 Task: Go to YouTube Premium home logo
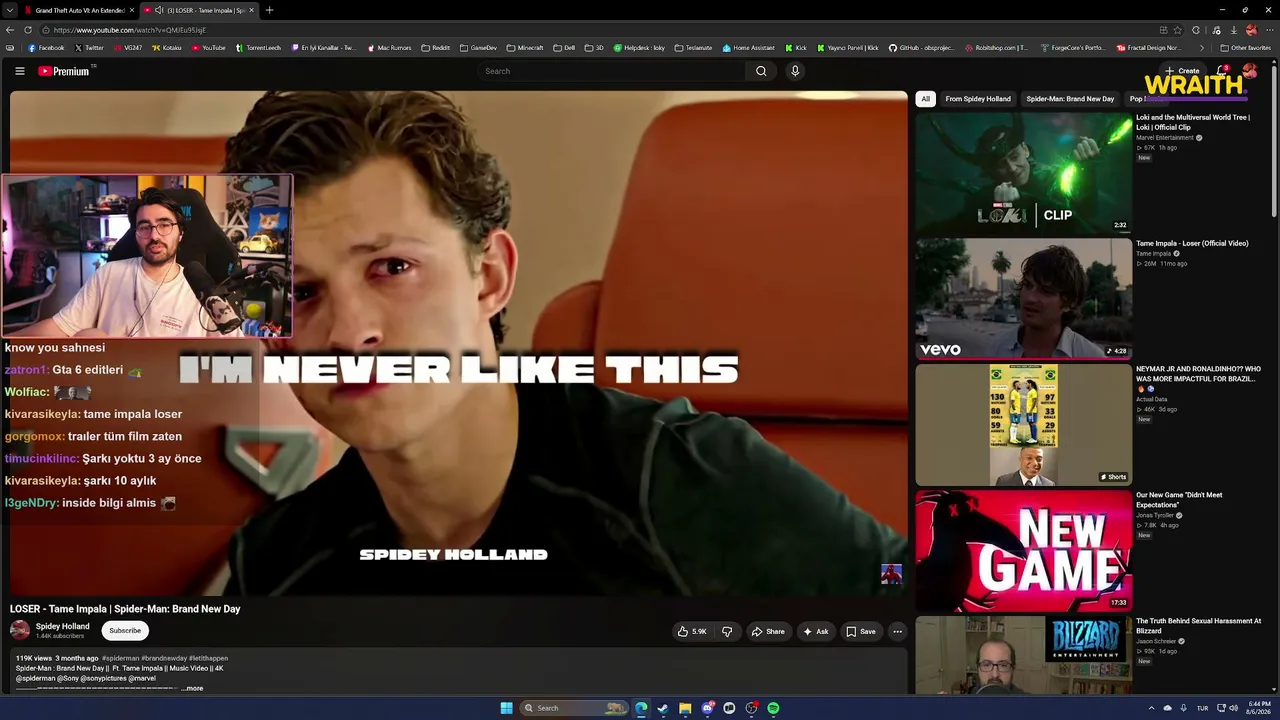pyautogui.click(x=64, y=71)
